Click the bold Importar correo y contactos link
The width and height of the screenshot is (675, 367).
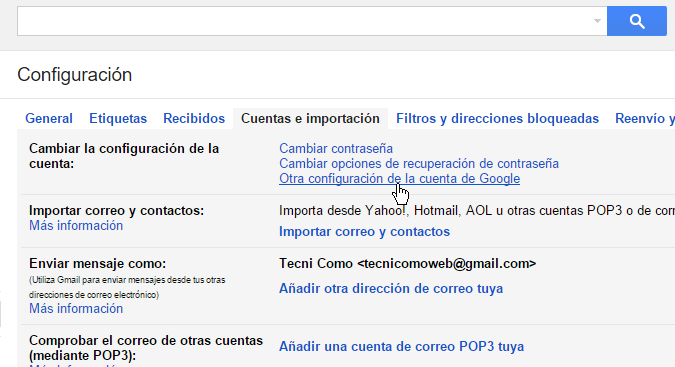364,231
